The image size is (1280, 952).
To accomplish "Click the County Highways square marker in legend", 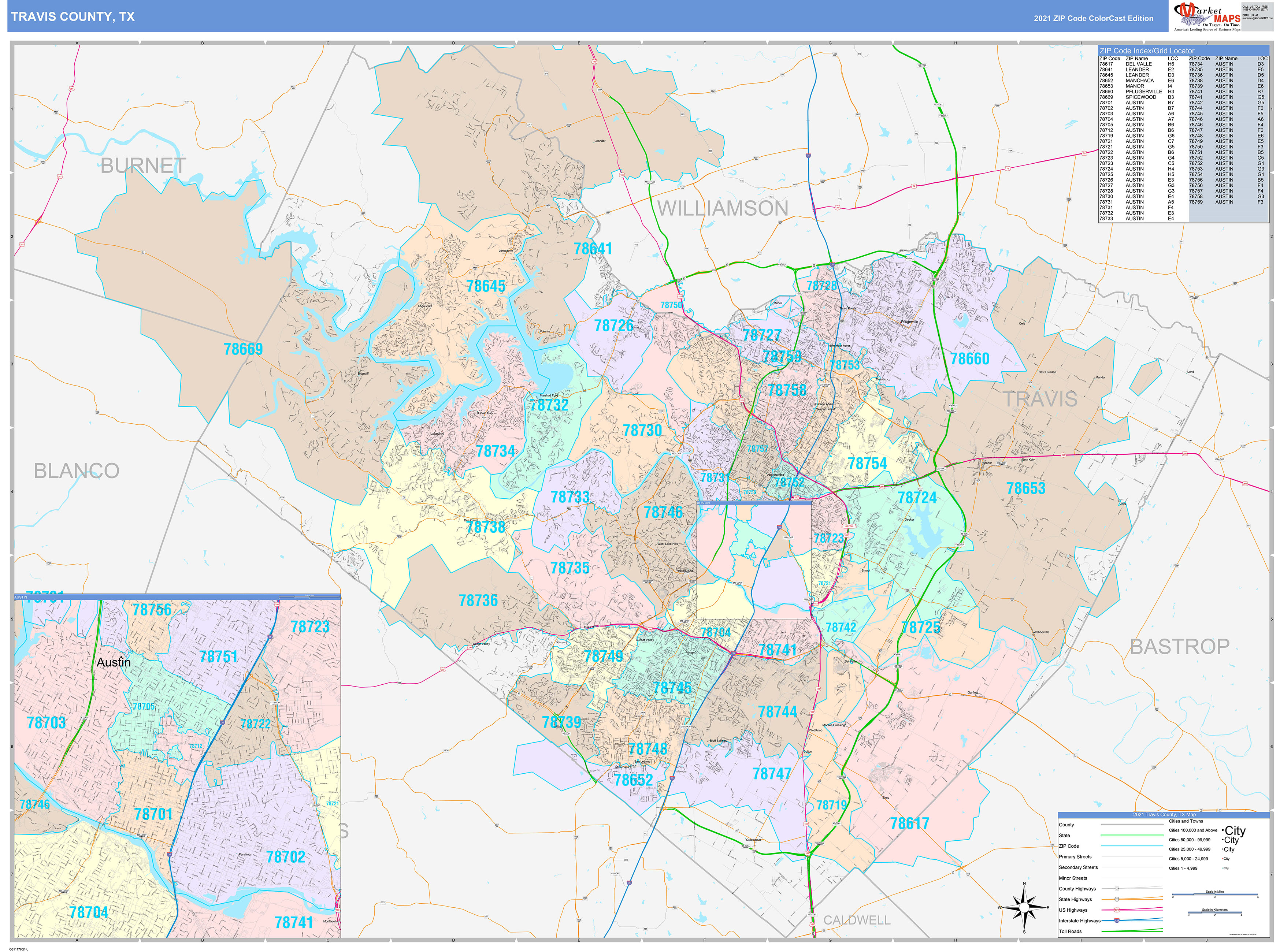I will coord(1117,889).
